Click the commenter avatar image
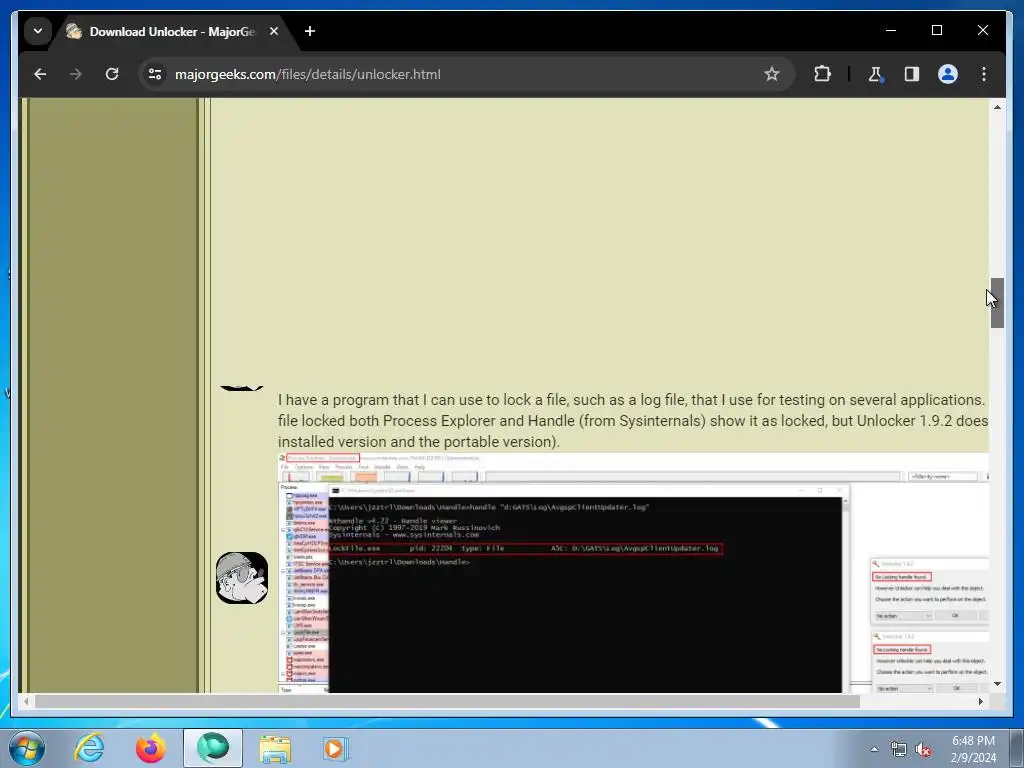 242,578
